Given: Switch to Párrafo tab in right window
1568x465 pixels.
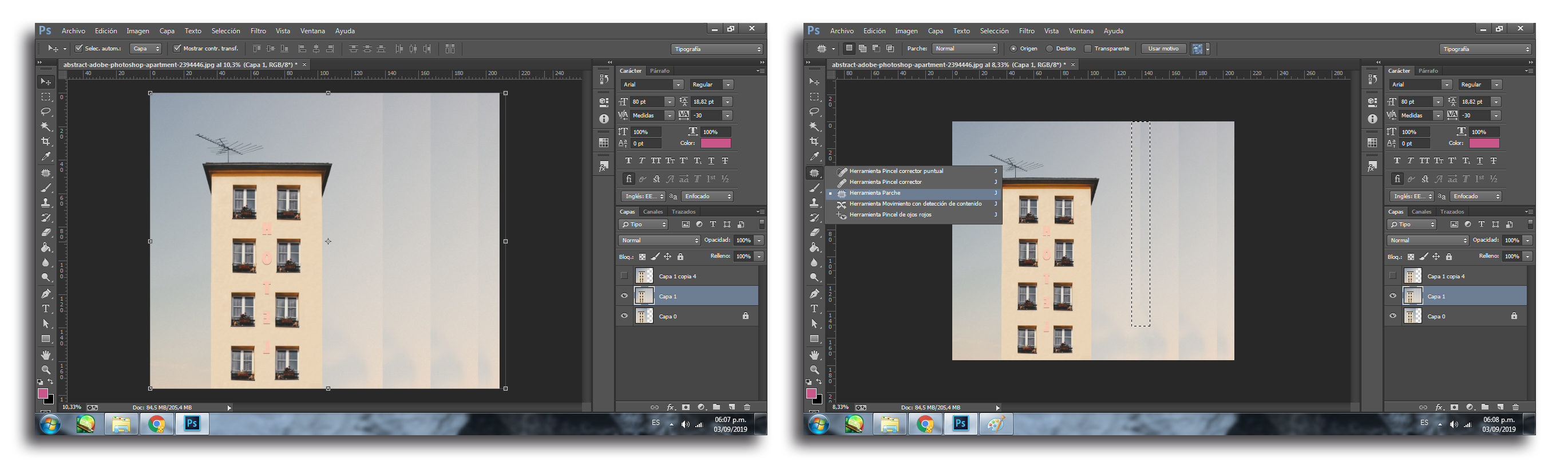Looking at the screenshot, I should [x=1428, y=70].
